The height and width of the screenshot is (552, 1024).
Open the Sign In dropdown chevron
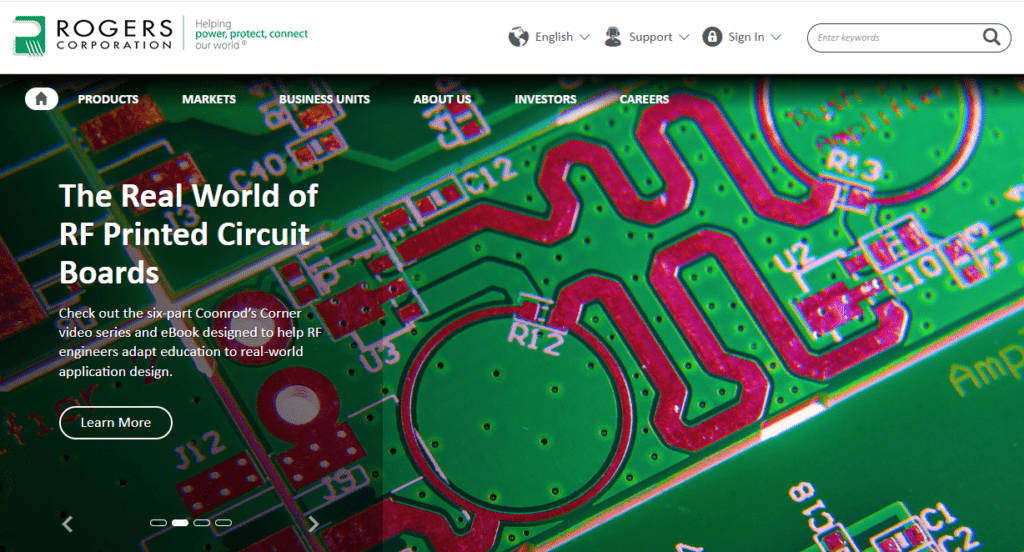point(776,37)
